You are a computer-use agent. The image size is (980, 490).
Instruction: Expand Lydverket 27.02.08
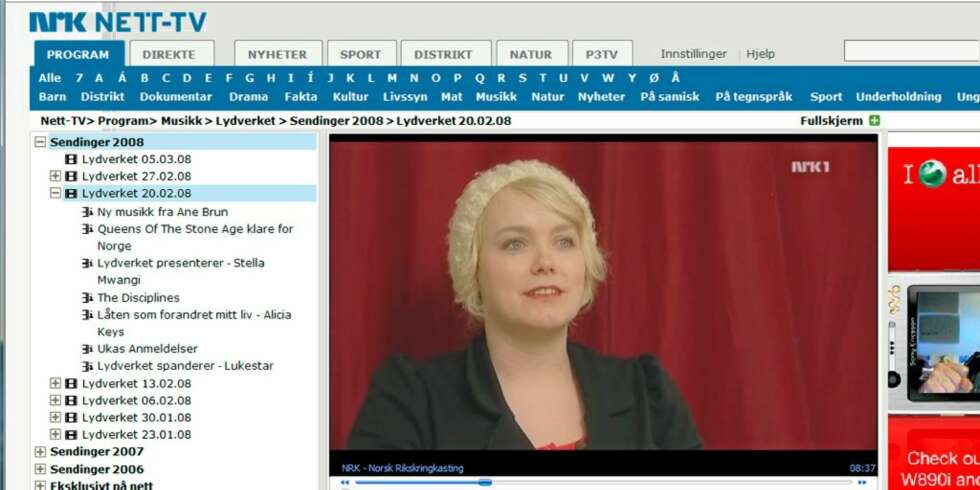55,176
